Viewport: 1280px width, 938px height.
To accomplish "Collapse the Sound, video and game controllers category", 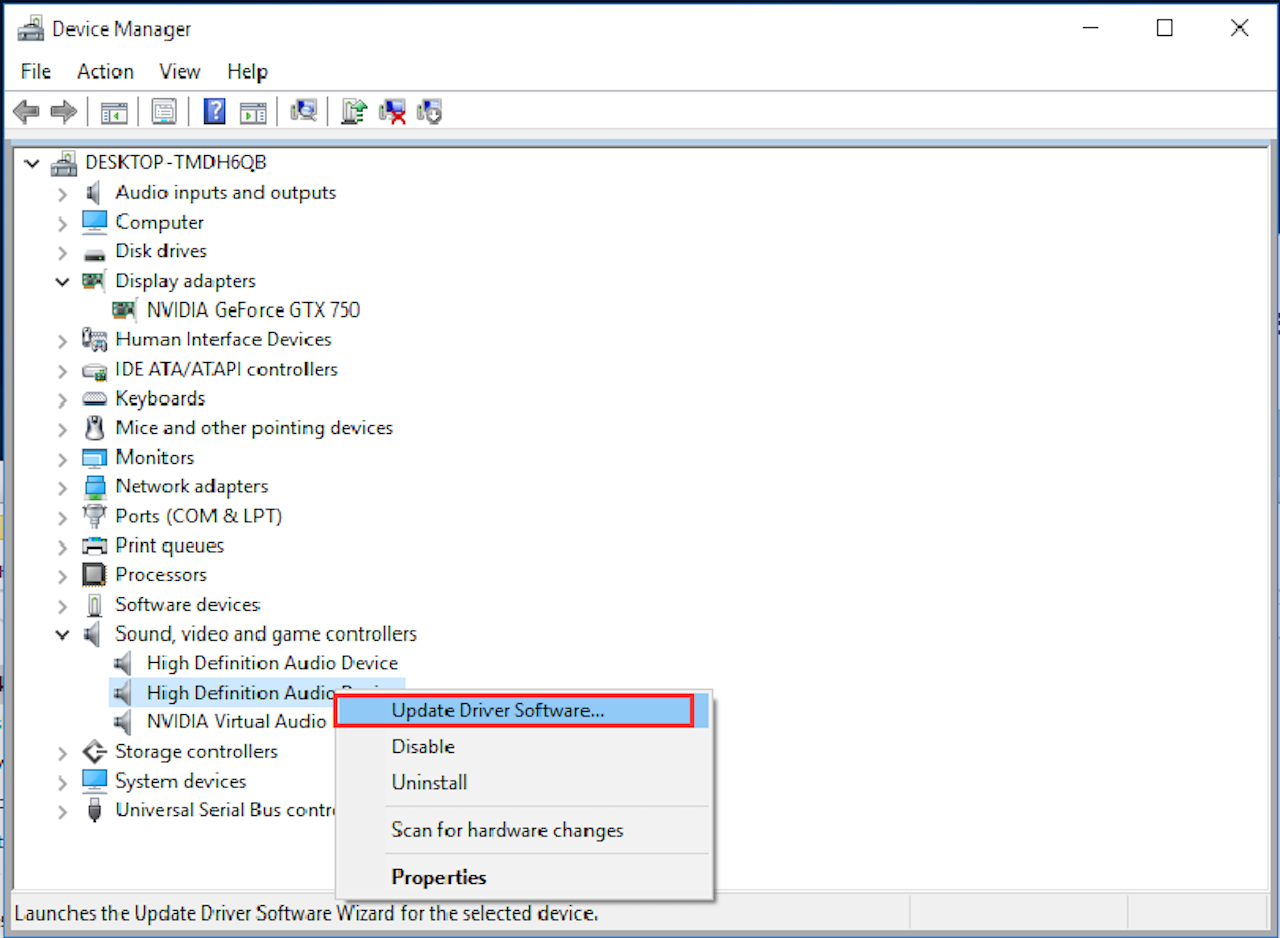I will tap(62, 633).
